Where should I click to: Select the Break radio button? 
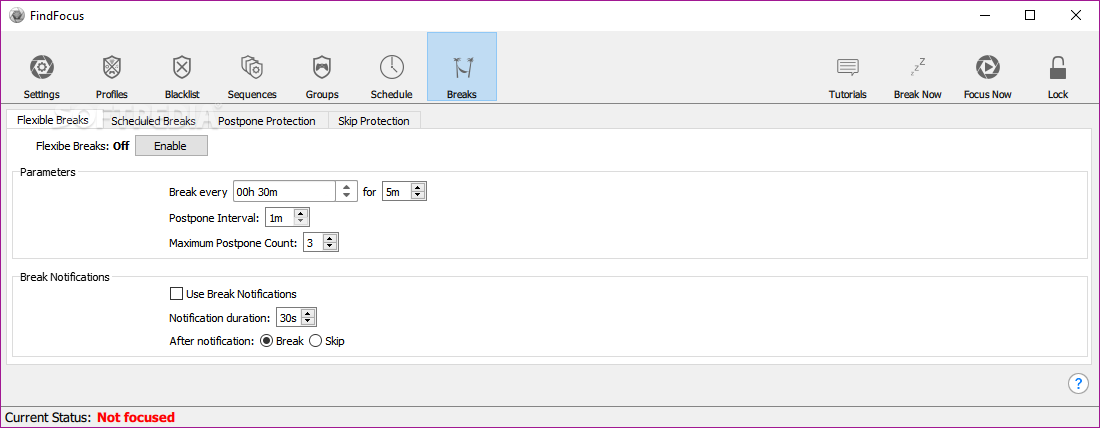point(266,342)
